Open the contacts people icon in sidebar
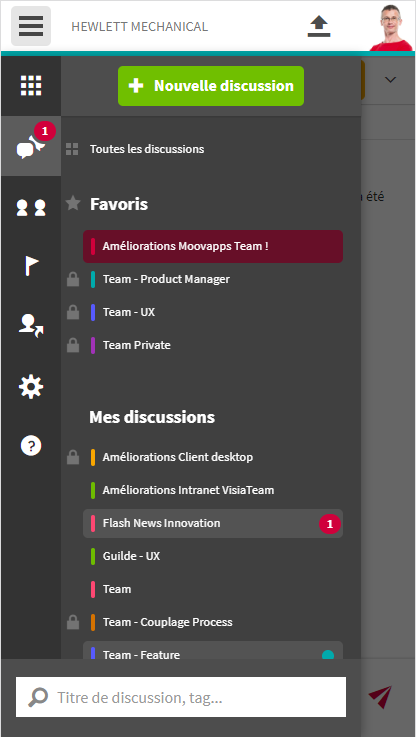Viewport: 416px width, 737px height. pyautogui.click(x=31, y=207)
